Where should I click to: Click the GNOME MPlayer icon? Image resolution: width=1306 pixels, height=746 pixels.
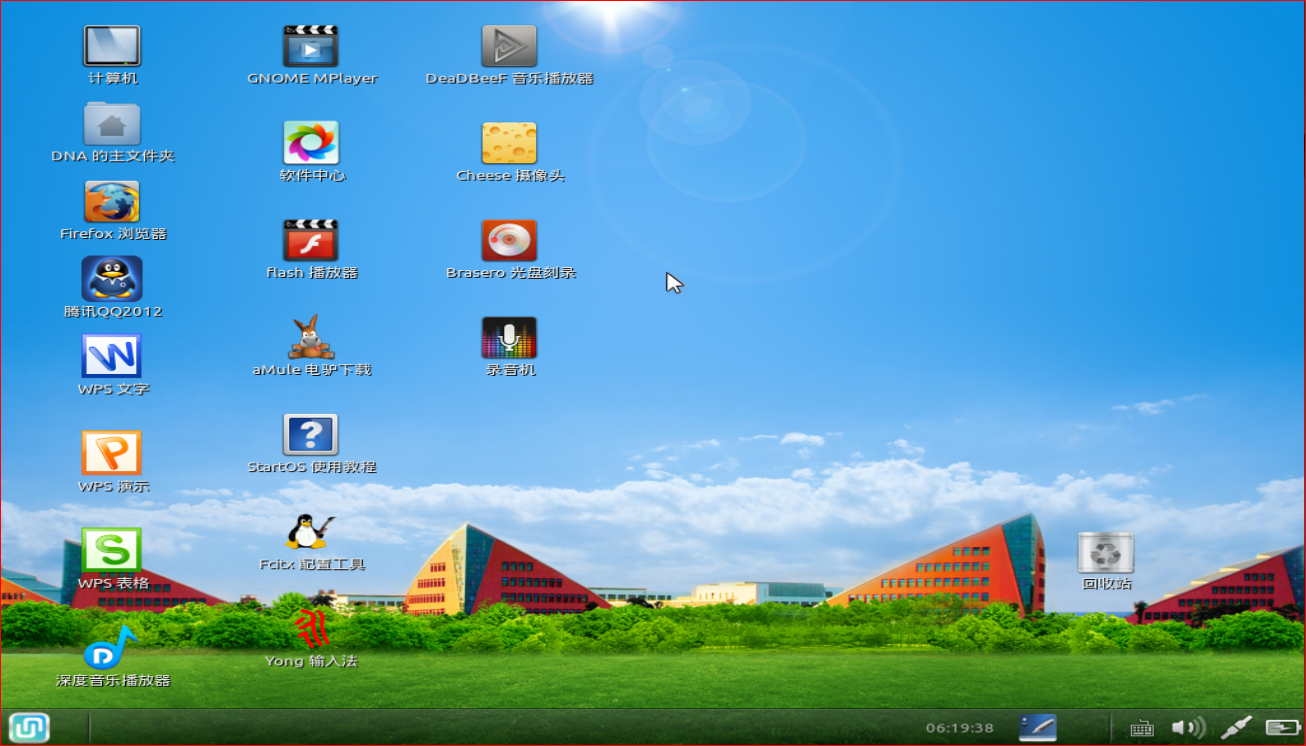point(311,46)
